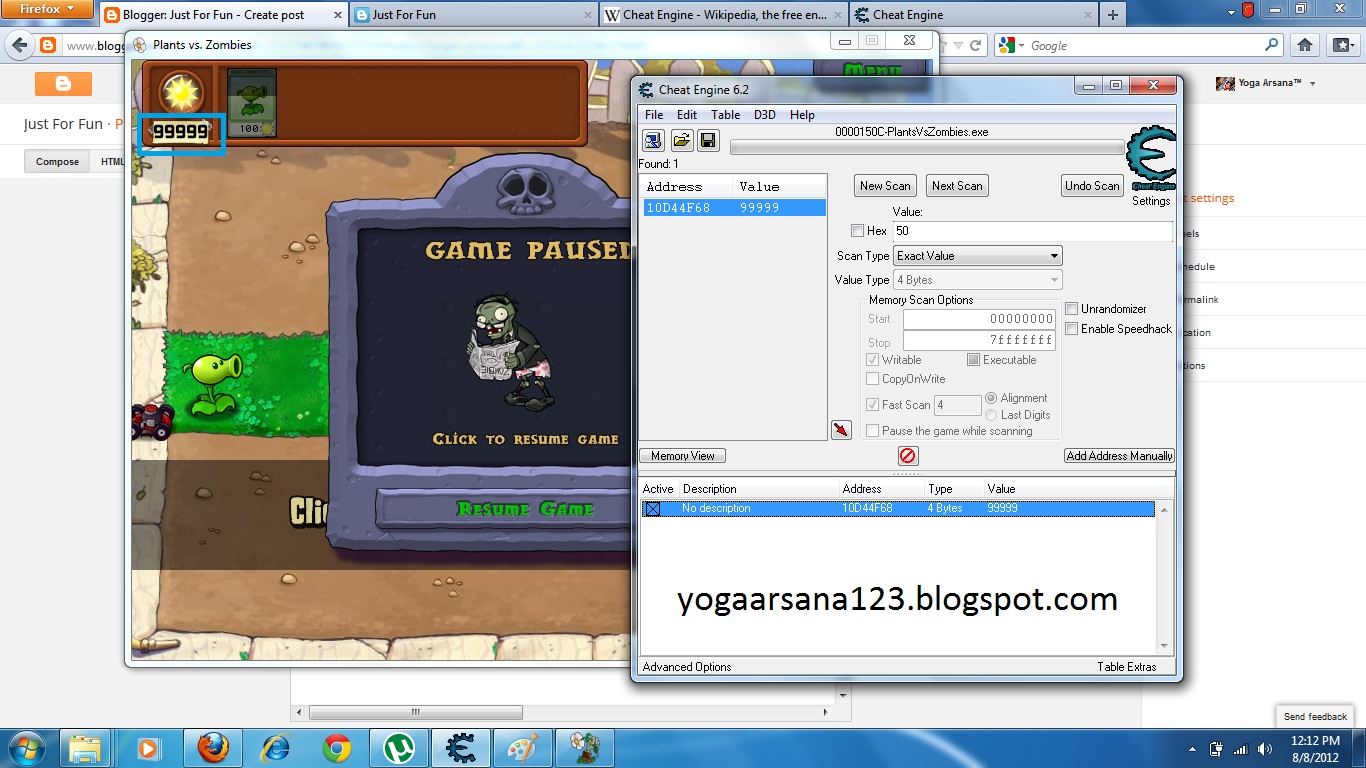Select the Last Digits radio button
1366x768 pixels.
click(991, 415)
